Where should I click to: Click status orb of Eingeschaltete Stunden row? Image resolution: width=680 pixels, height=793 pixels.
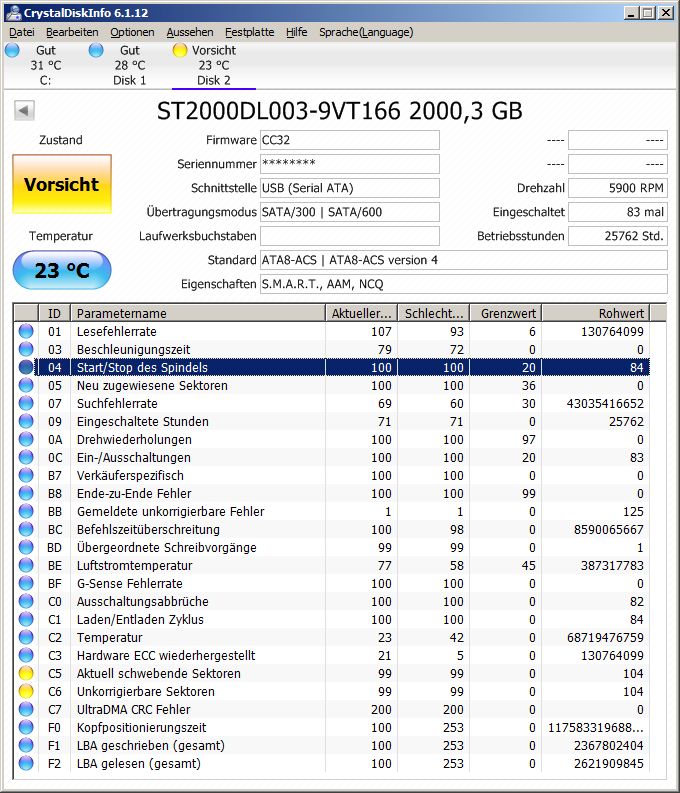click(26, 421)
